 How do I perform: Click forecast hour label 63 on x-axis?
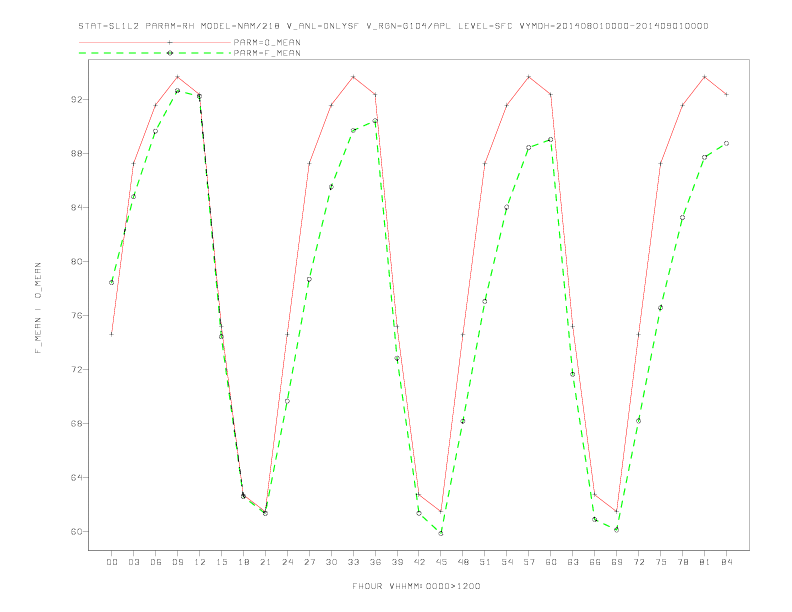pos(573,562)
